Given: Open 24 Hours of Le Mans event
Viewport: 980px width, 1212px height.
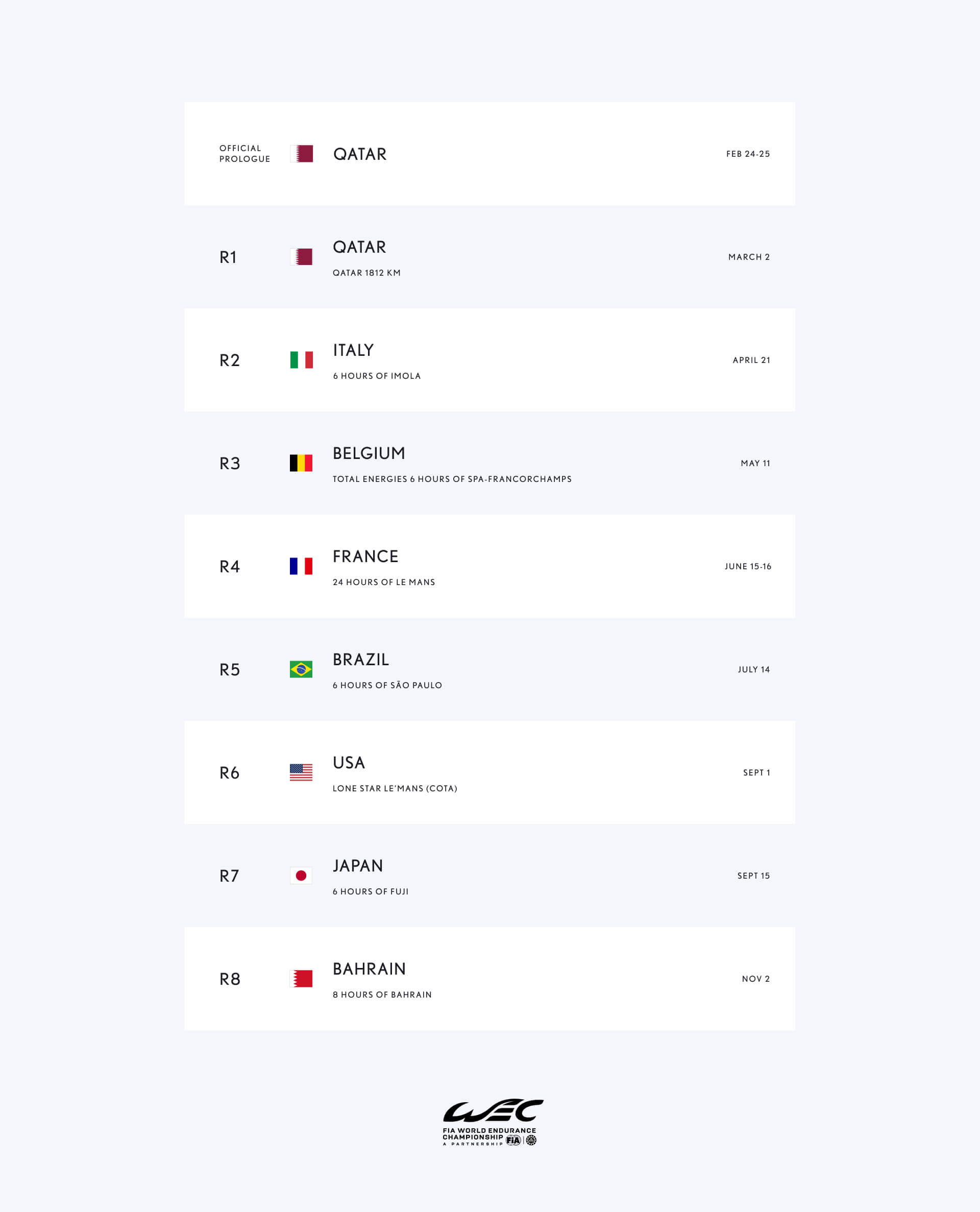Looking at the screenshot, I should tap(384, 582).
